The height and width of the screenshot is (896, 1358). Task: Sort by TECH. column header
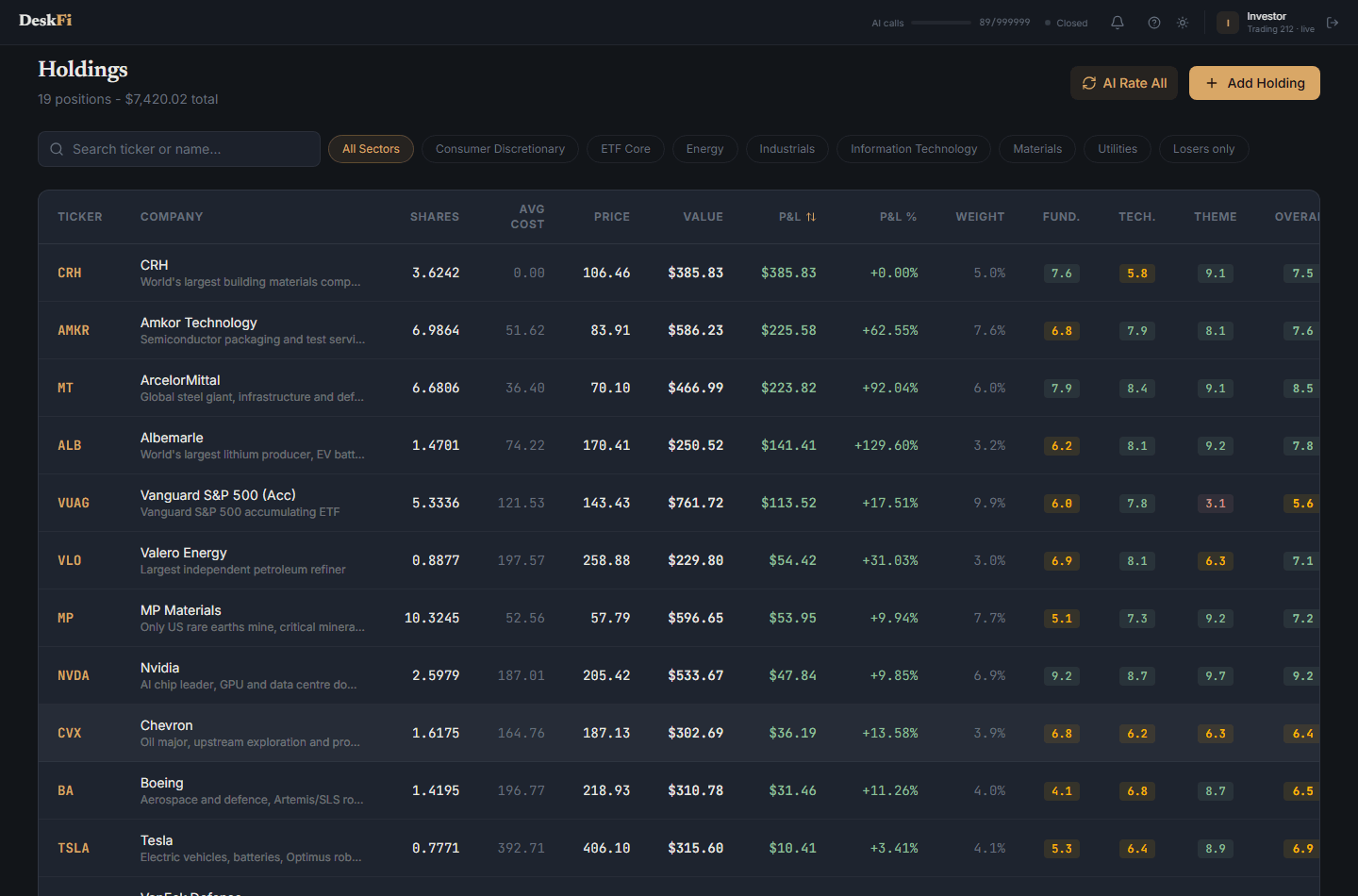[x=1136, y=217]
